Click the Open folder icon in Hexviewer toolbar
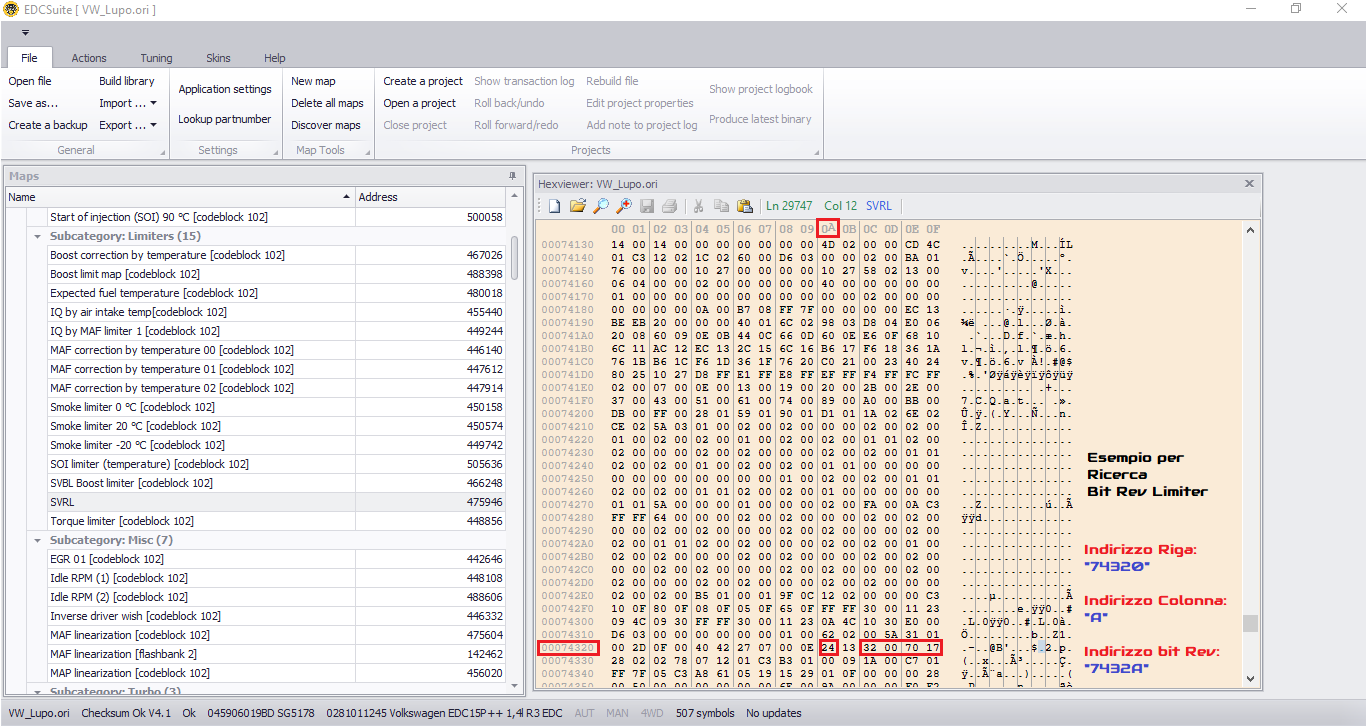Screen dimensions: 1366x726 (577, 206)
